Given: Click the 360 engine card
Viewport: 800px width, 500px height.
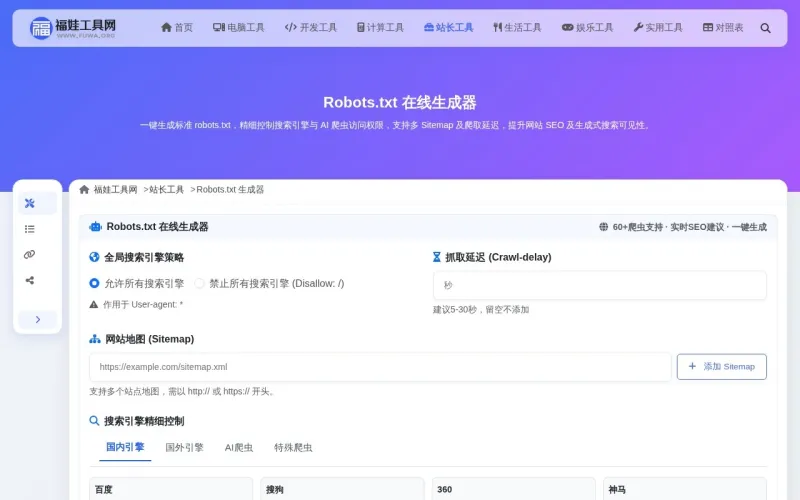Looking at the screenshot, I should (513, 489).
